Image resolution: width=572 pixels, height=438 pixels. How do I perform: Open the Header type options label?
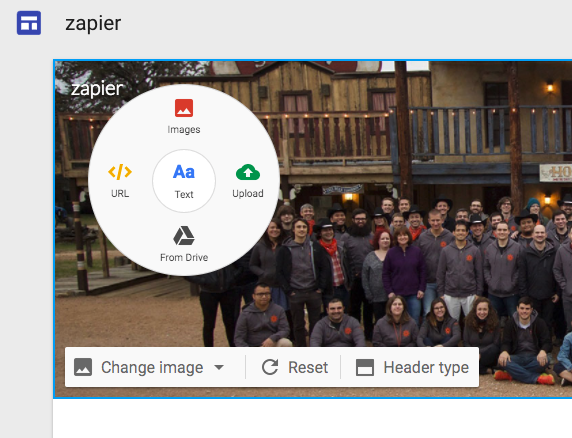[x=426, y=367]
